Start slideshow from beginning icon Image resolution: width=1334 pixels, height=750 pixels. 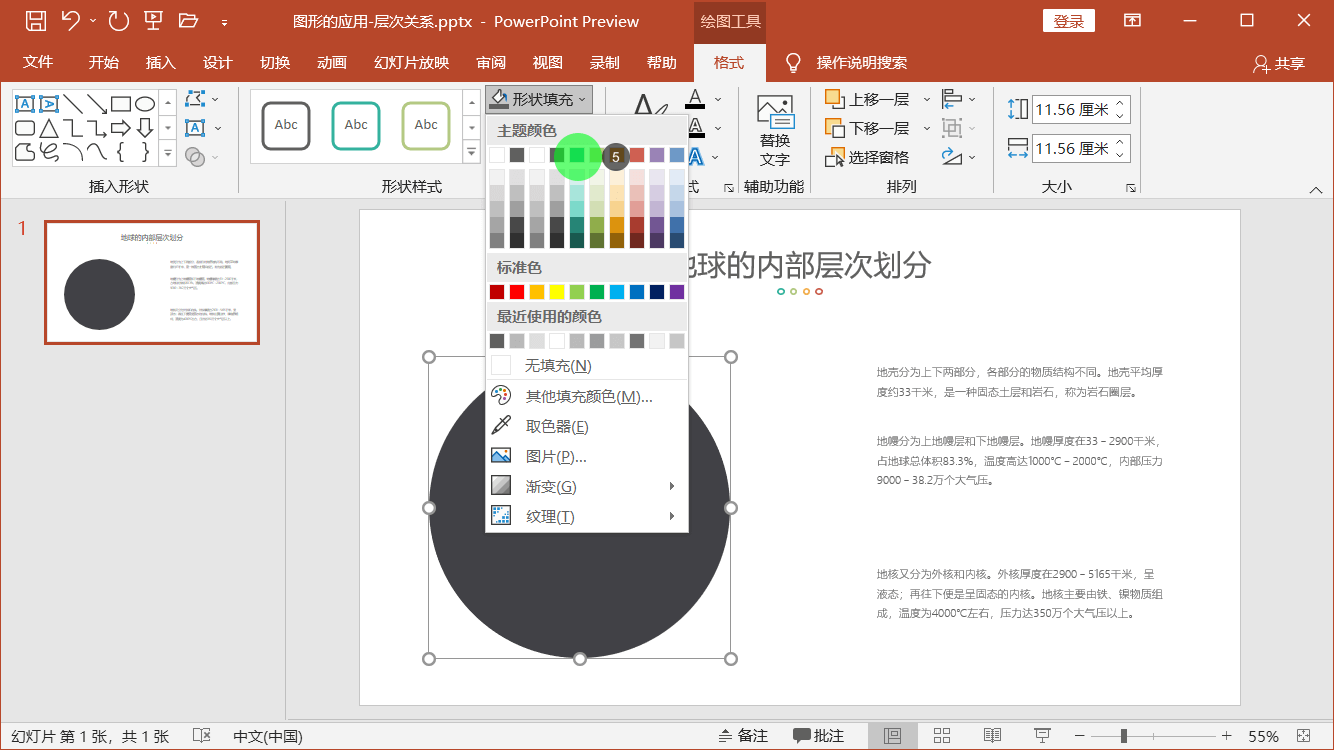click(x=153, y=20)
